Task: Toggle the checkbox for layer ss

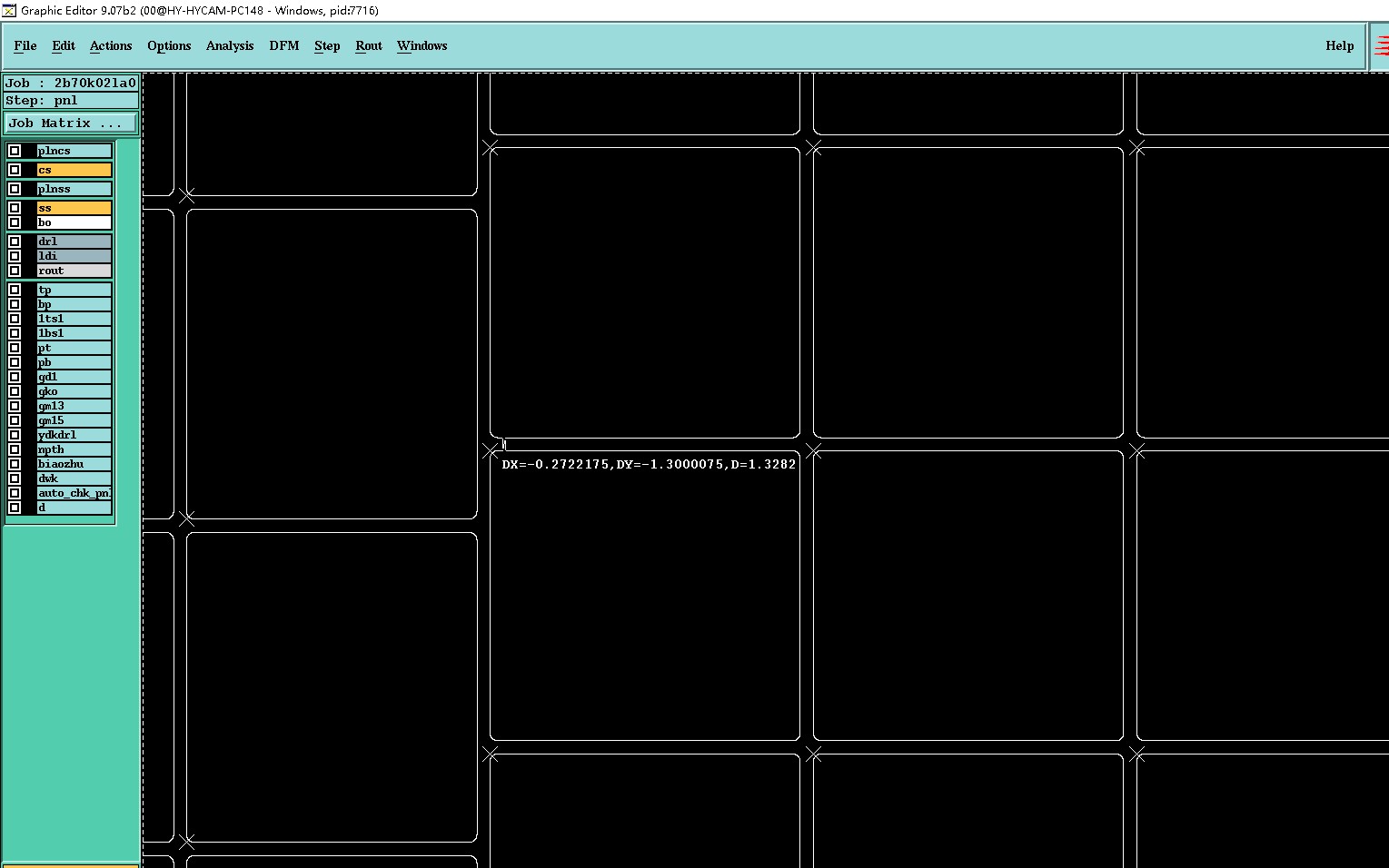Action: (x=15, y=208)
